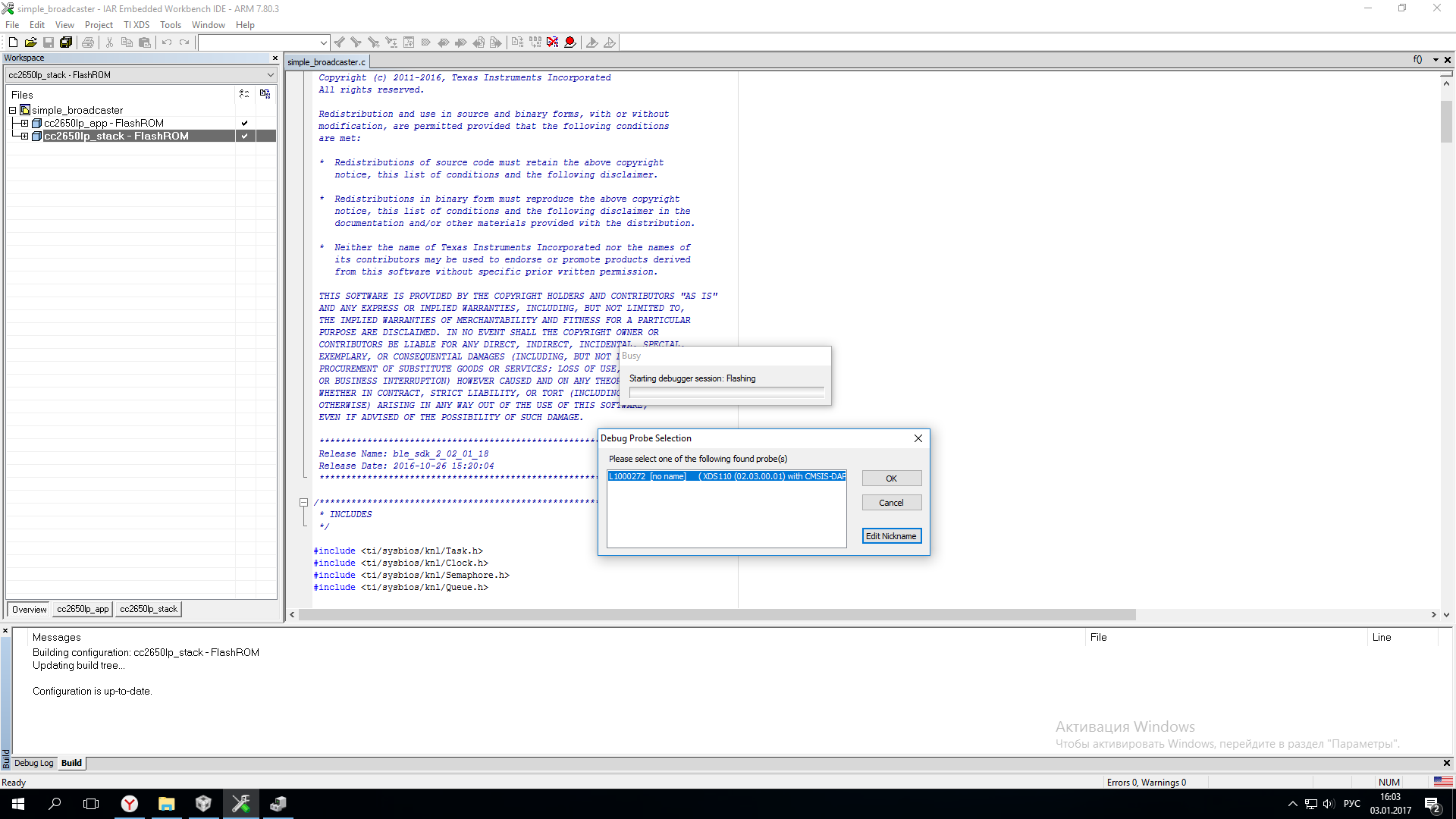This screenshot has height=819, width=1456.
Task: Open IAR Workbench from taskbar
Action: point(240,804)
